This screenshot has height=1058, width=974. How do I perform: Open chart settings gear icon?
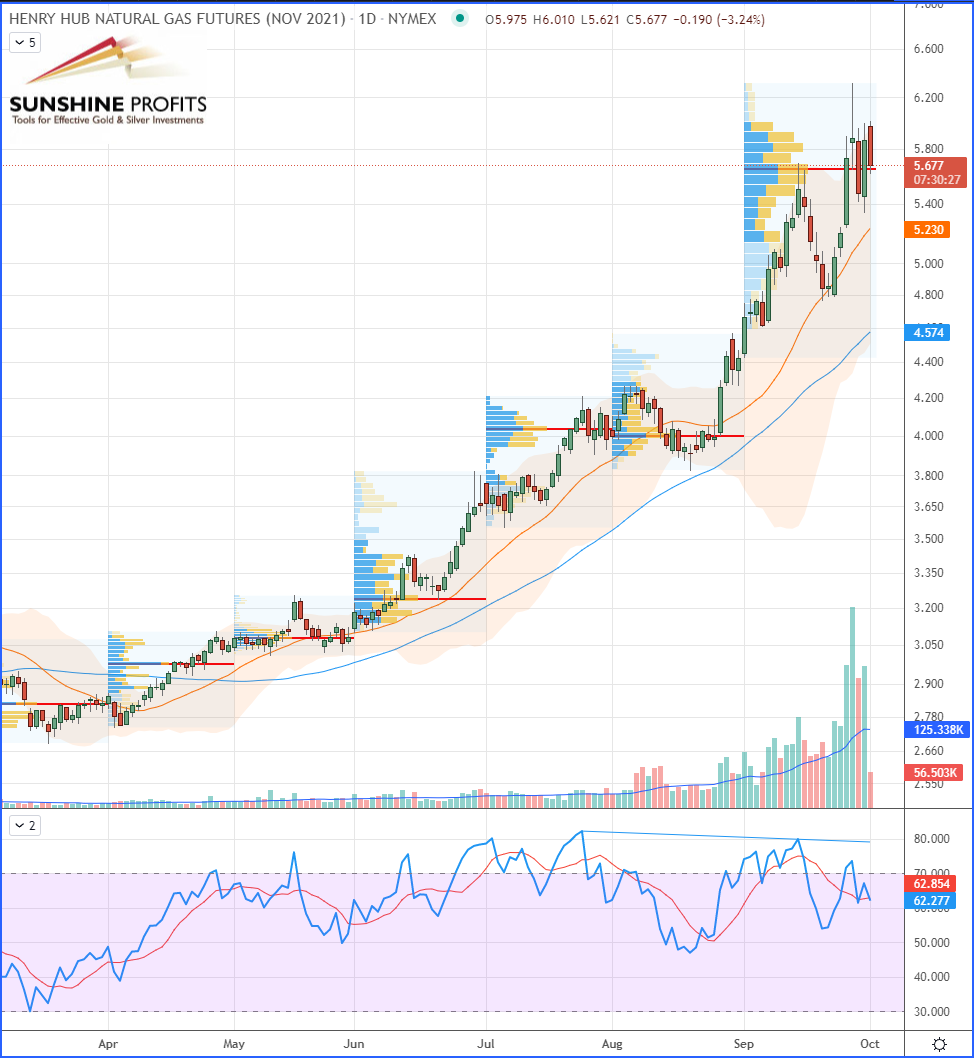pyautogui.click(x=939, y=1044)
